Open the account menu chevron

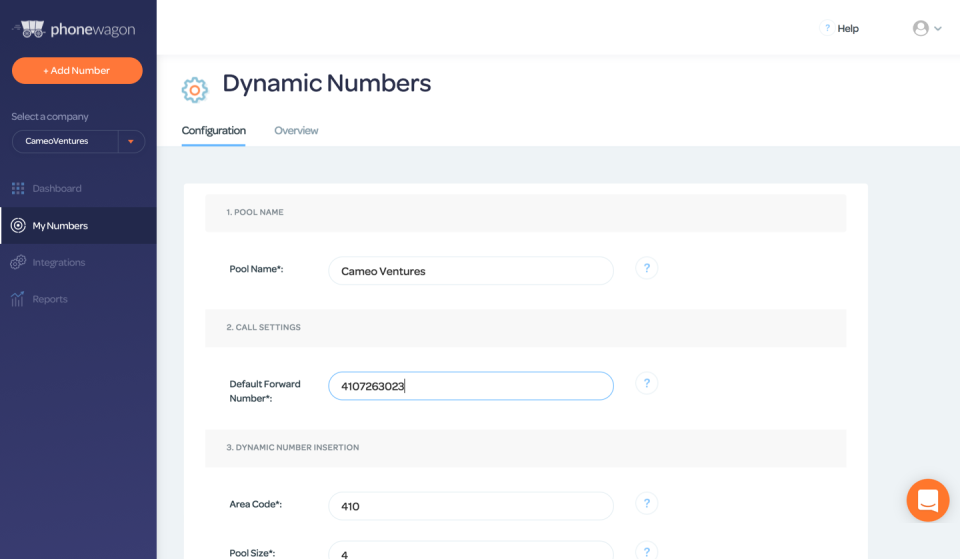[x=938, y=29]
